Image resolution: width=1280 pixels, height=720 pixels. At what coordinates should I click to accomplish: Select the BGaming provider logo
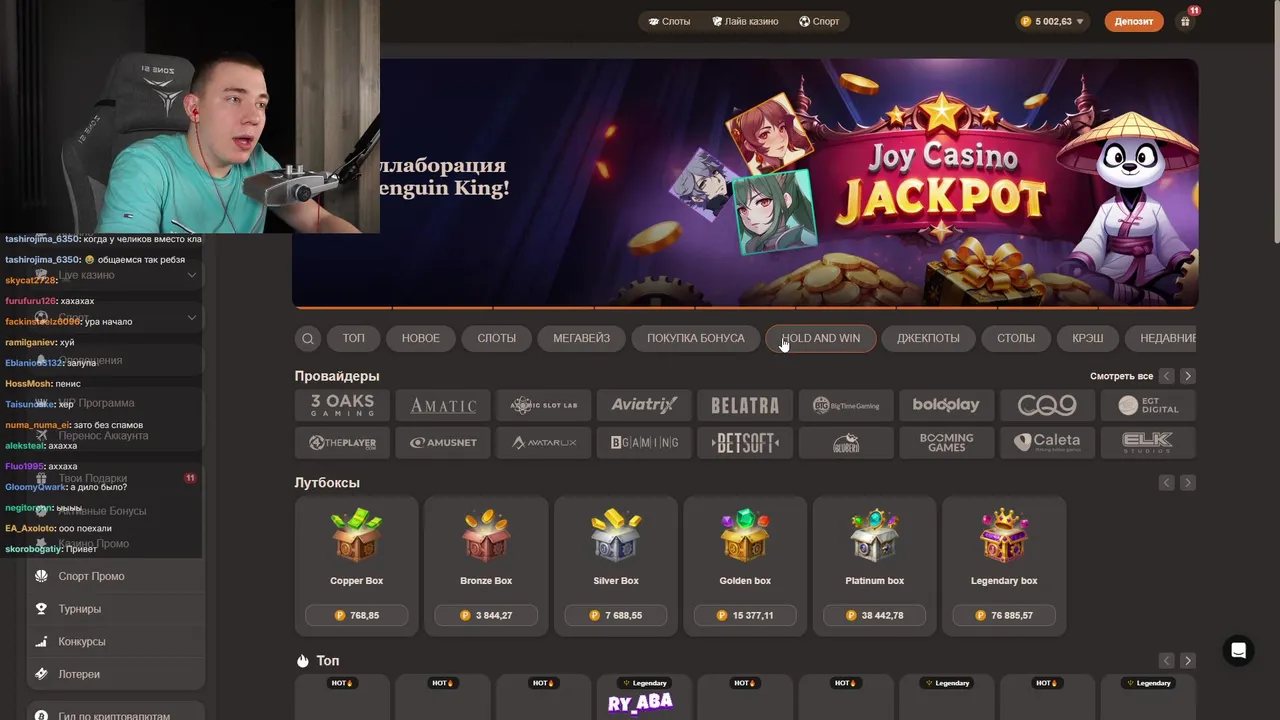[x=644, y=442]
